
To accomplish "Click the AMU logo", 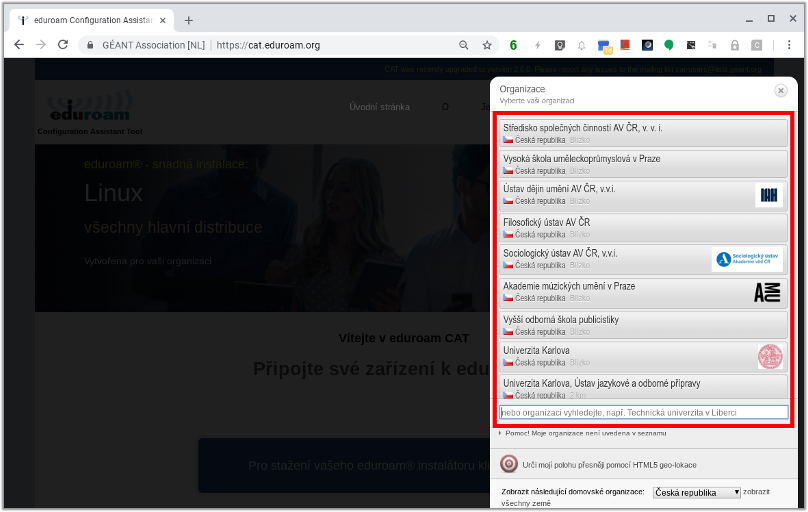I will 767,293.
